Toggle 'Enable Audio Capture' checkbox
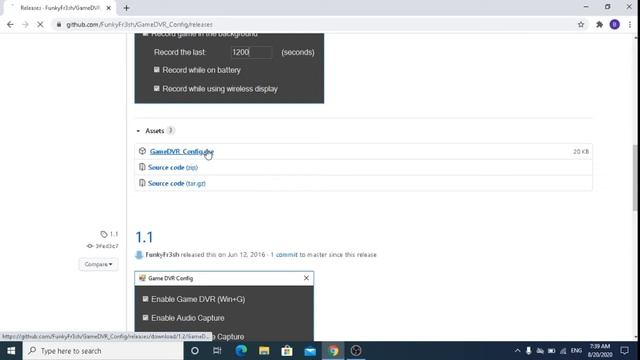This screenshot has height=360, width=640. (x=145, y=318)
